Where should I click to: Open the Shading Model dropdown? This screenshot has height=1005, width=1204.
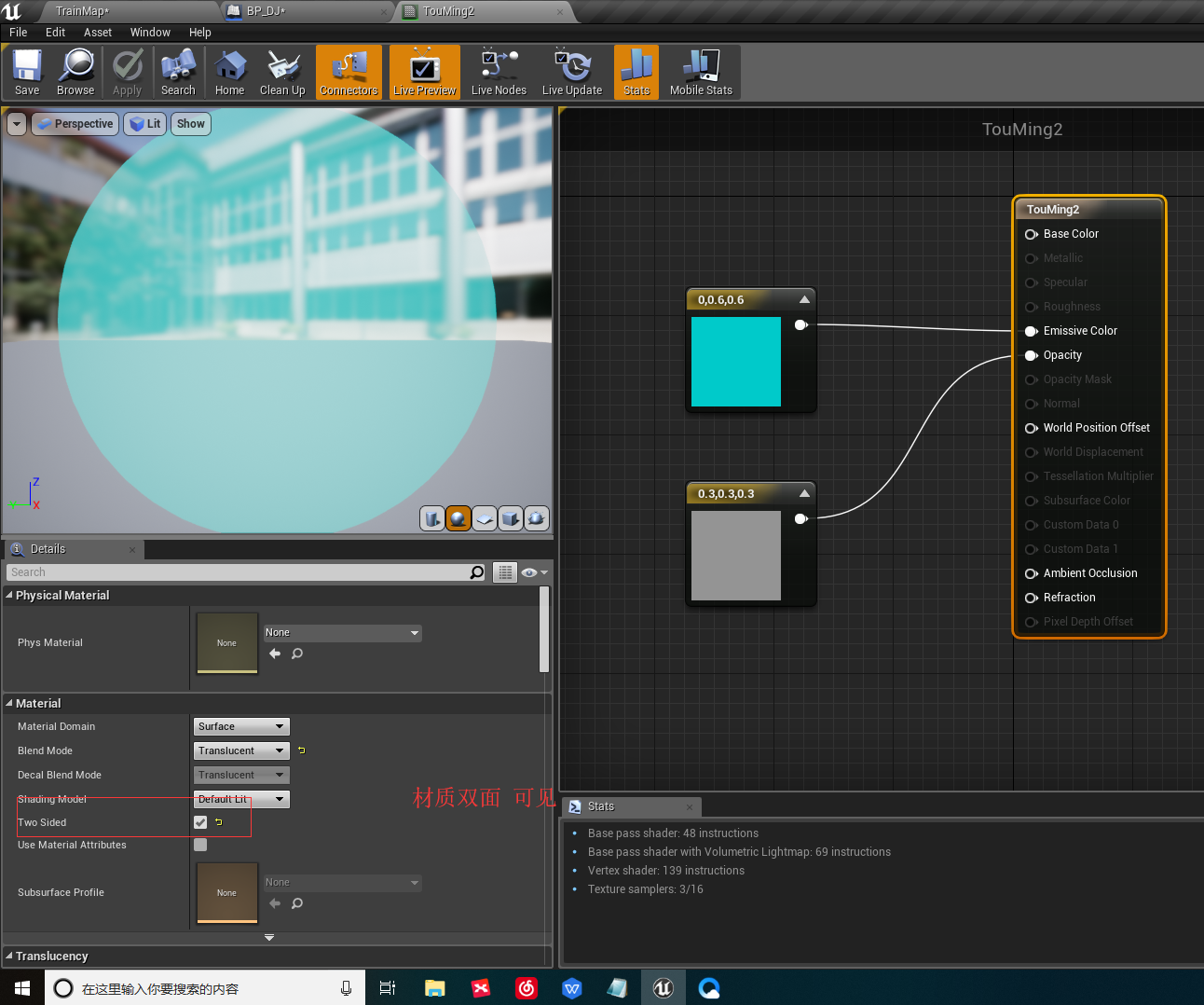240,799
